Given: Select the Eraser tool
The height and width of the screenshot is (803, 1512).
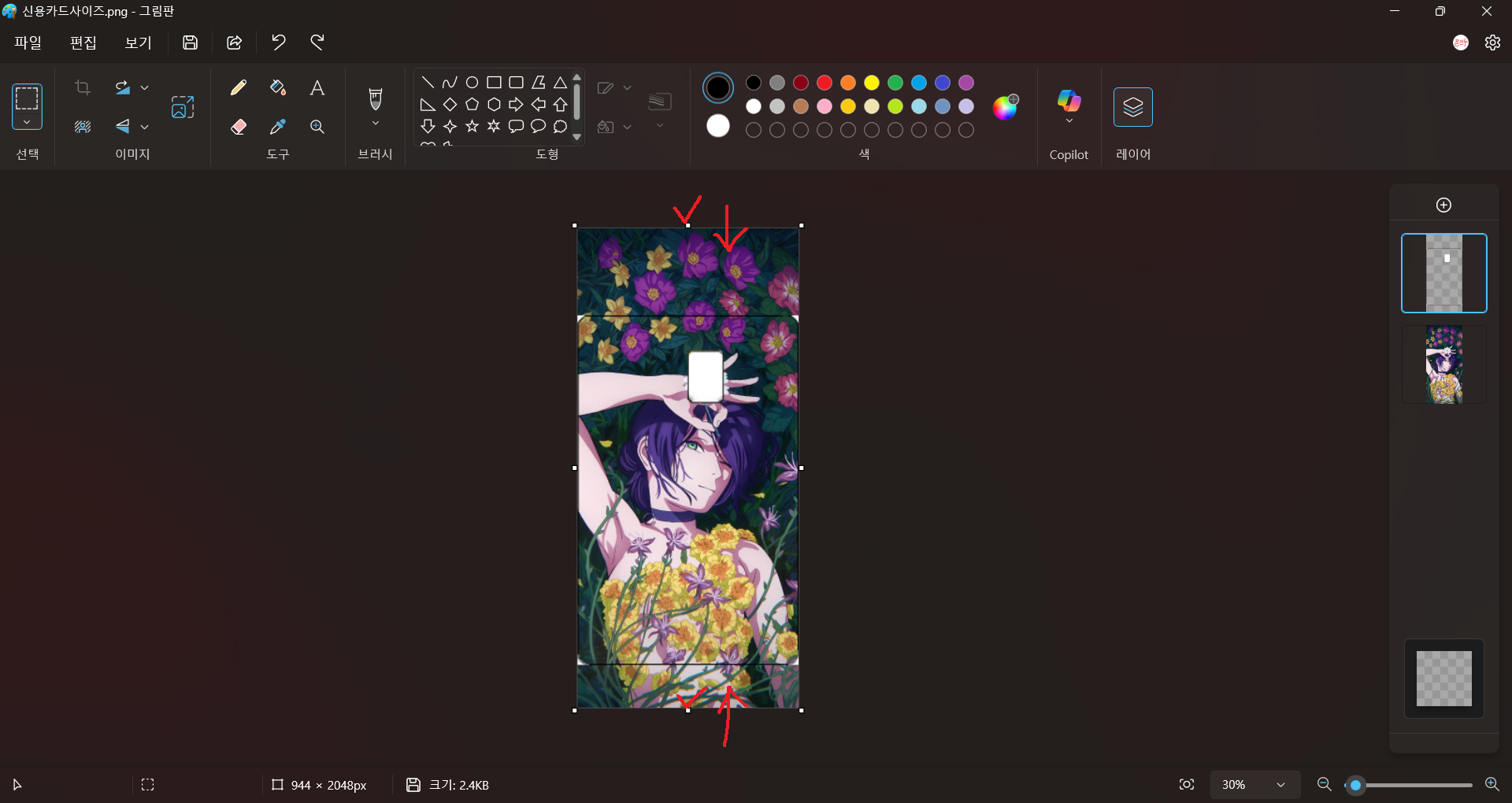Looking at the screenshot, I should point(239,127).
